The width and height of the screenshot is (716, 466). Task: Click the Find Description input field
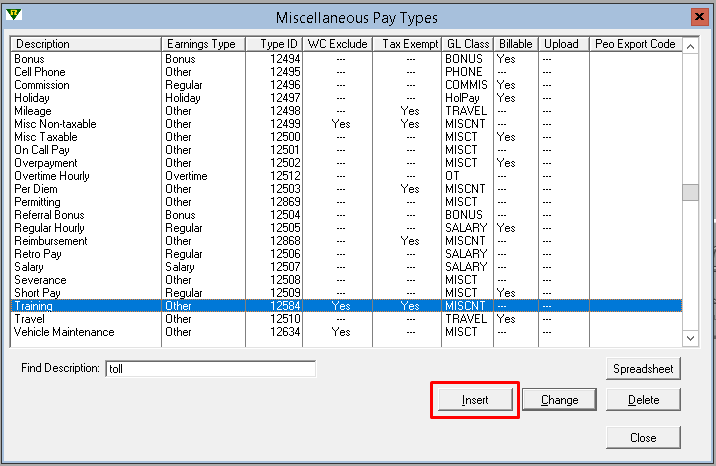pyautogui.click(x=210, y=368)
